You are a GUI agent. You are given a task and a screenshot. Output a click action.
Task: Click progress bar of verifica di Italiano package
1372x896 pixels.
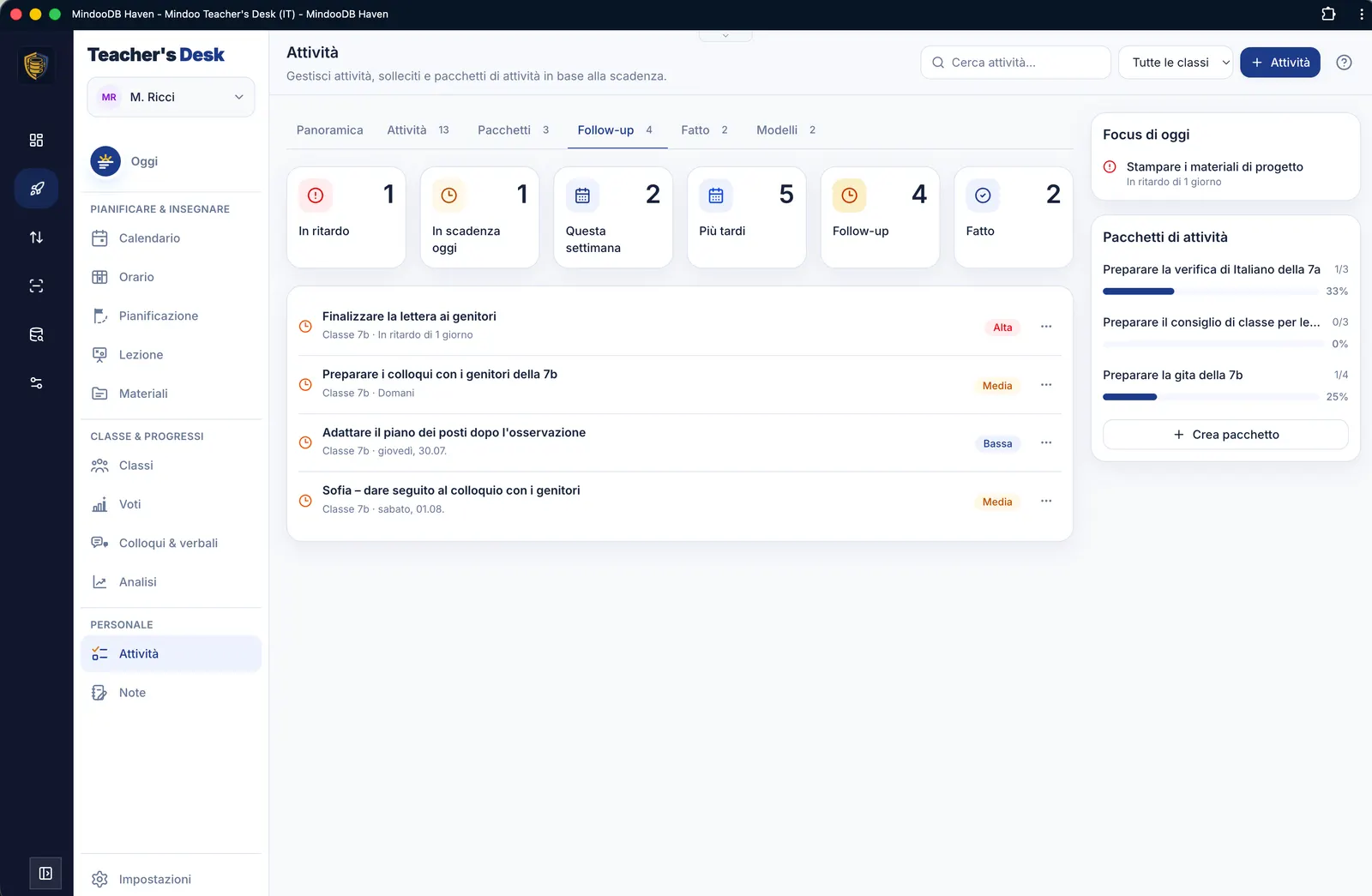(x=1212, y=292)
